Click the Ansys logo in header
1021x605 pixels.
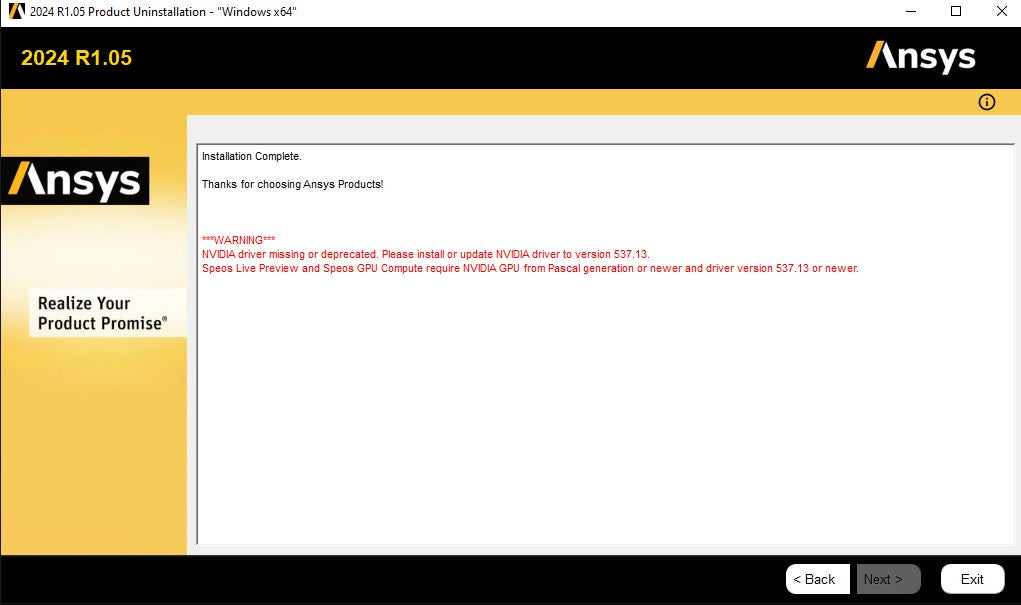(x=921, y=57)
